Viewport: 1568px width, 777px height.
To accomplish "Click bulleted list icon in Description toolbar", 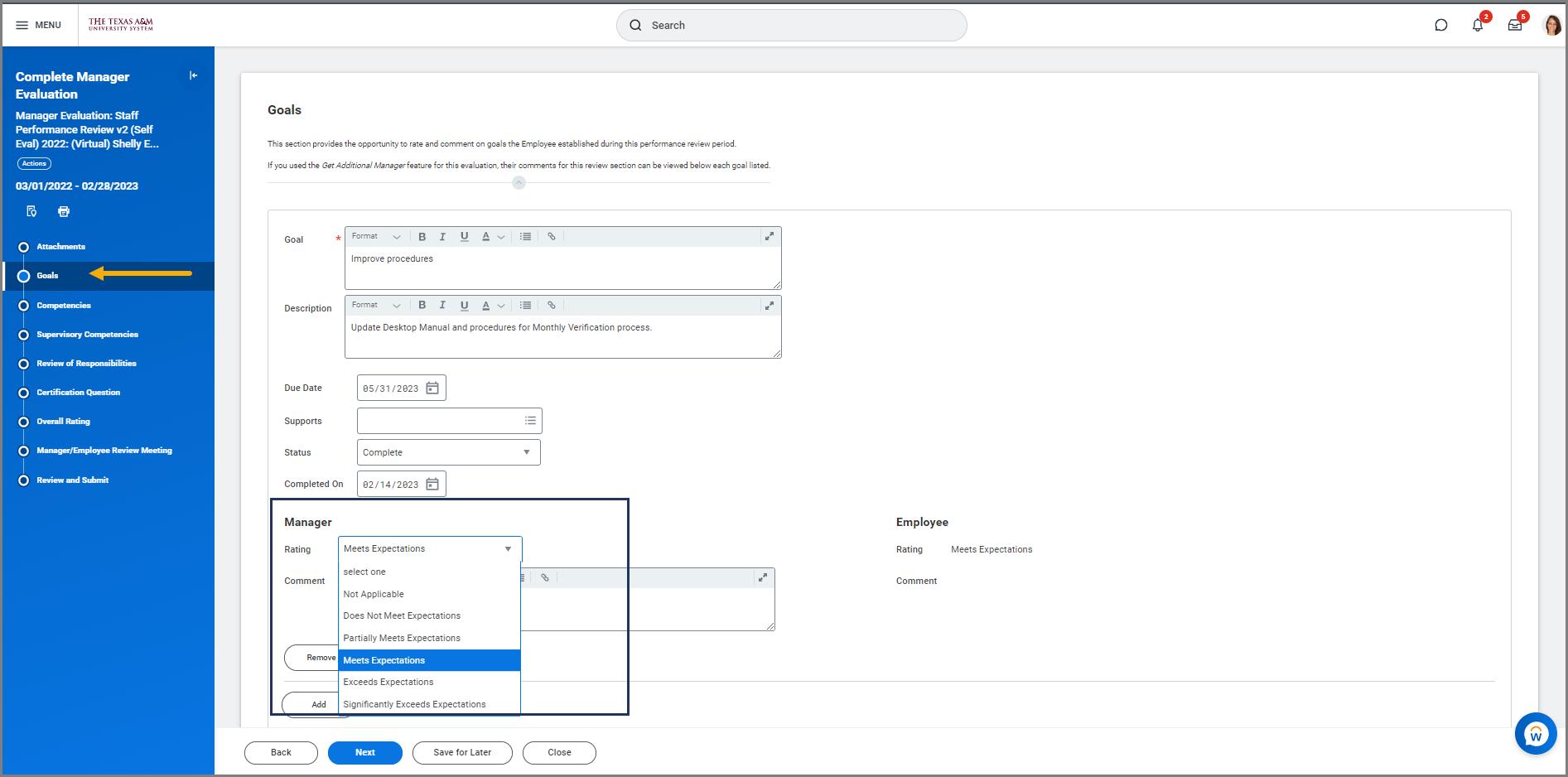I will 525,306.
